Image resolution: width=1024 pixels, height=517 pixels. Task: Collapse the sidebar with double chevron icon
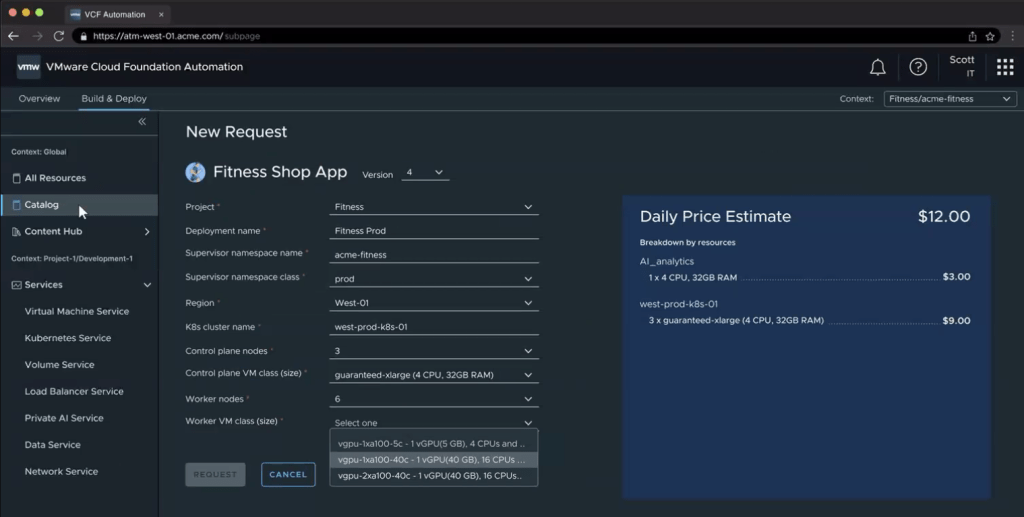[x=142, y=121]
